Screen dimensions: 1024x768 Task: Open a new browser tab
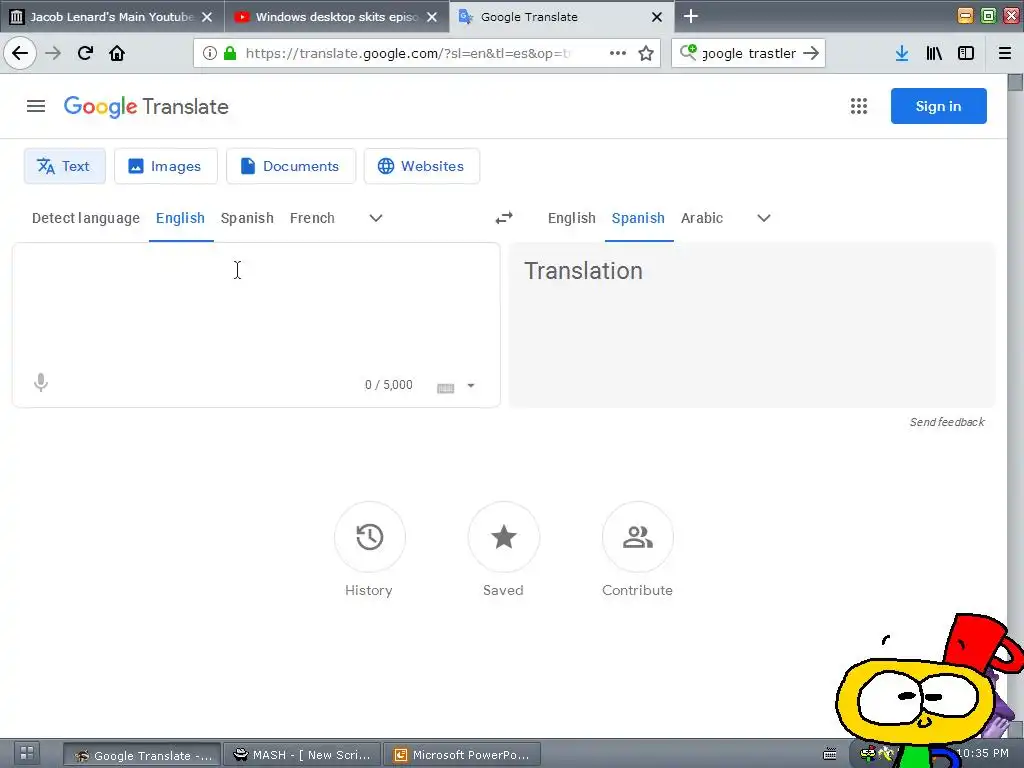[x=691, y=16]
